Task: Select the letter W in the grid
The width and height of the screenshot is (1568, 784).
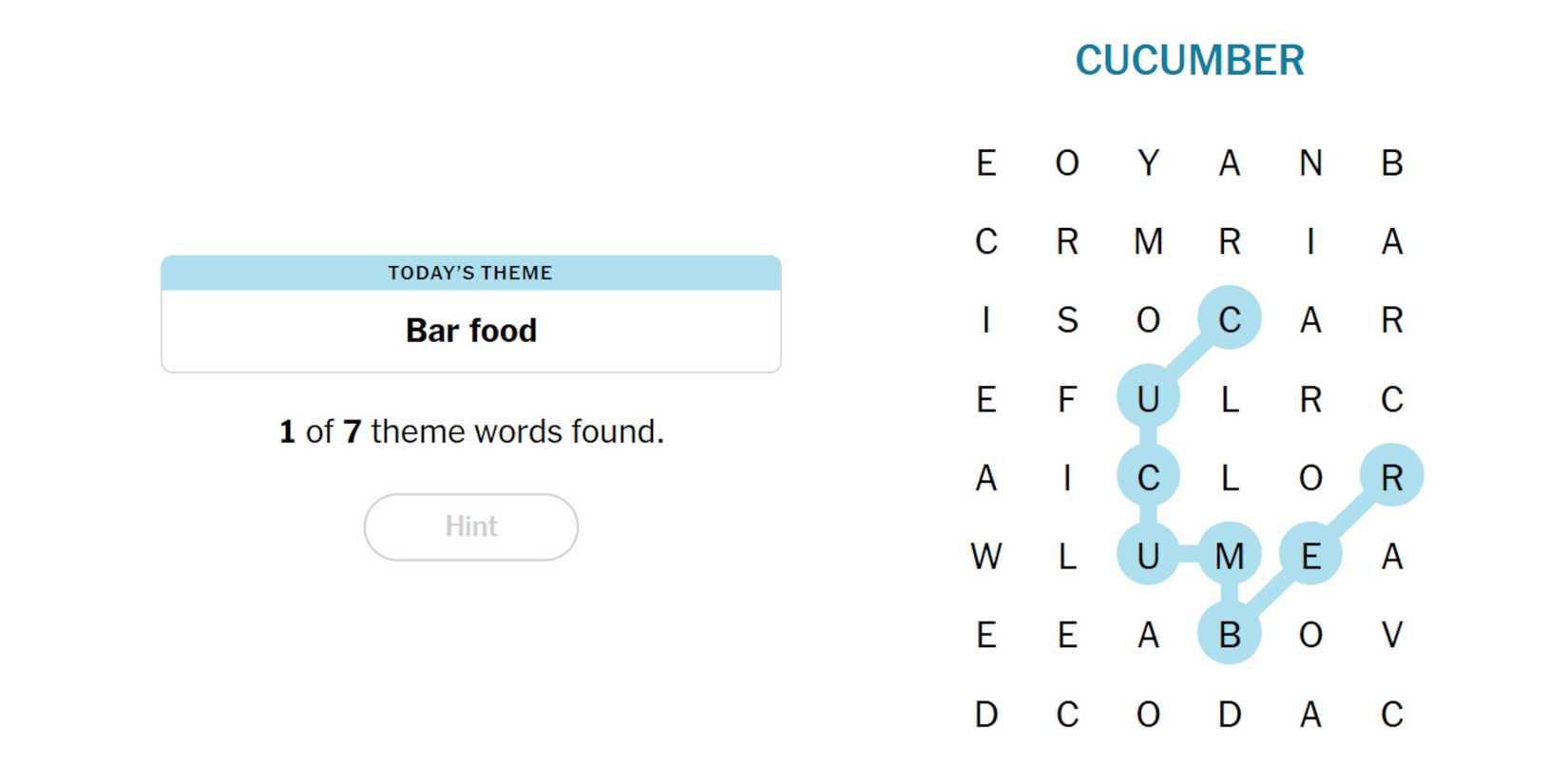Action: click(x=986, y=556)
